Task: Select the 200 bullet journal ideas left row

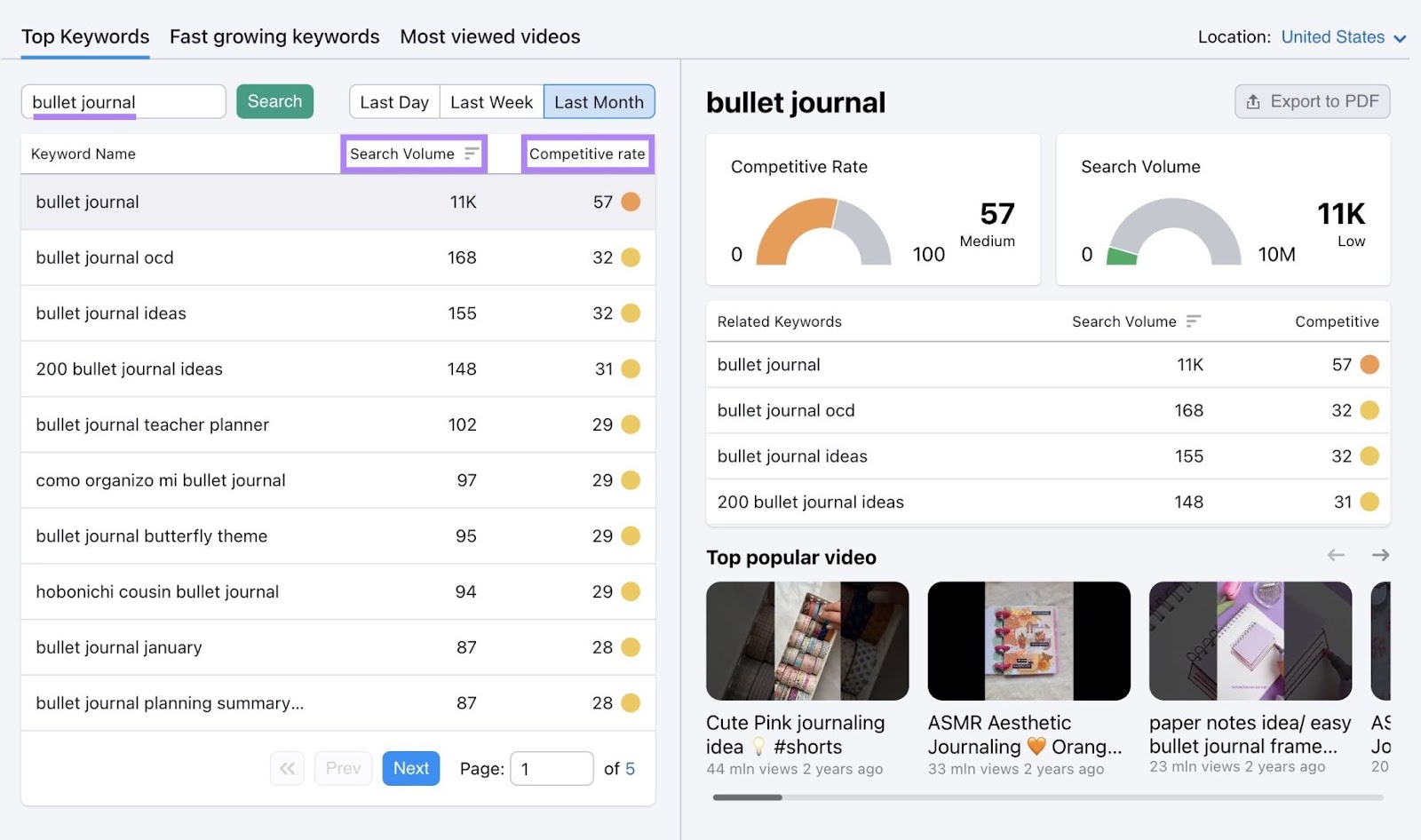Action: [338, 369]
